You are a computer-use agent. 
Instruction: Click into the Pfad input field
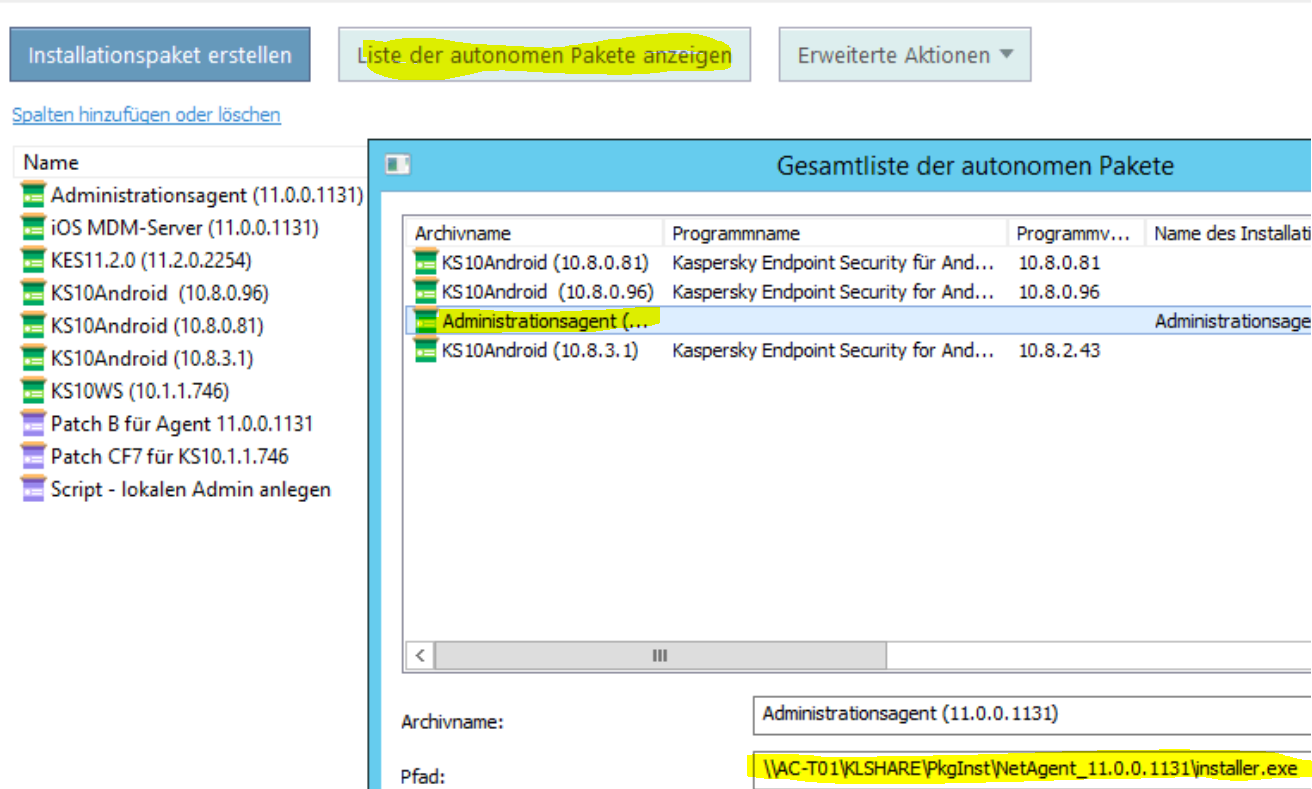pyautogui.click(x=1032, y=769)
